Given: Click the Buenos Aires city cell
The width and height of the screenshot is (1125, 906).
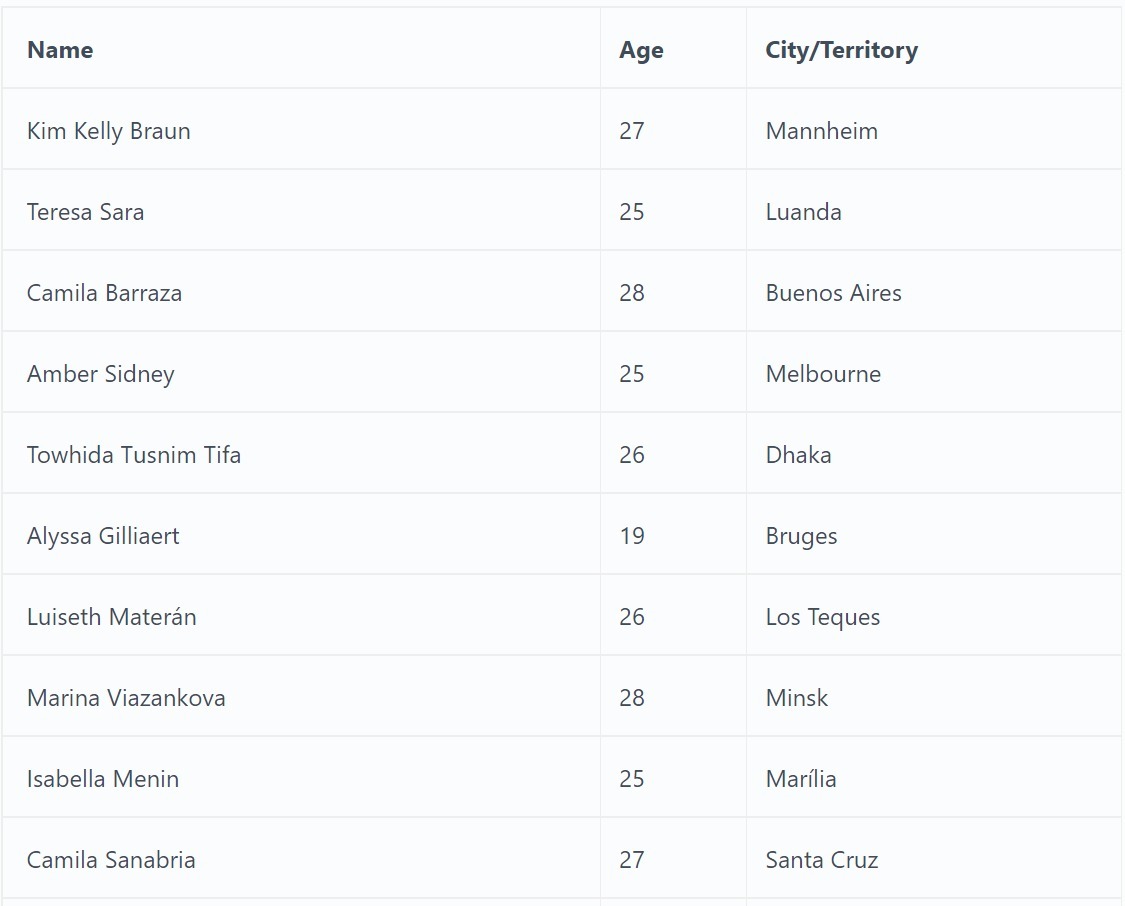Looking at the screenshot, I should 833,293.
